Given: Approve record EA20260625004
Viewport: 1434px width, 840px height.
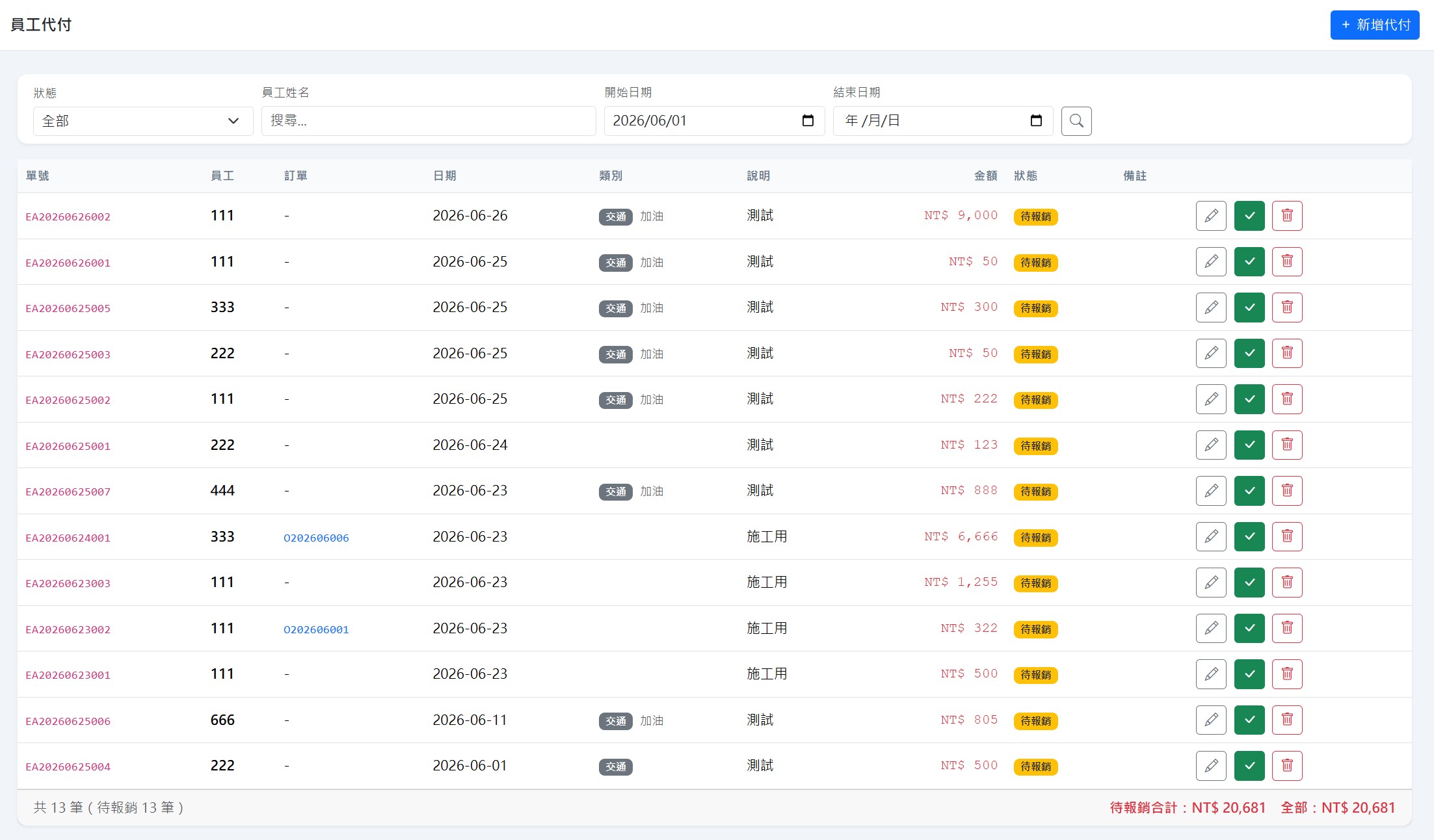Looking at the screenshot, I should tap(1249, 766).
